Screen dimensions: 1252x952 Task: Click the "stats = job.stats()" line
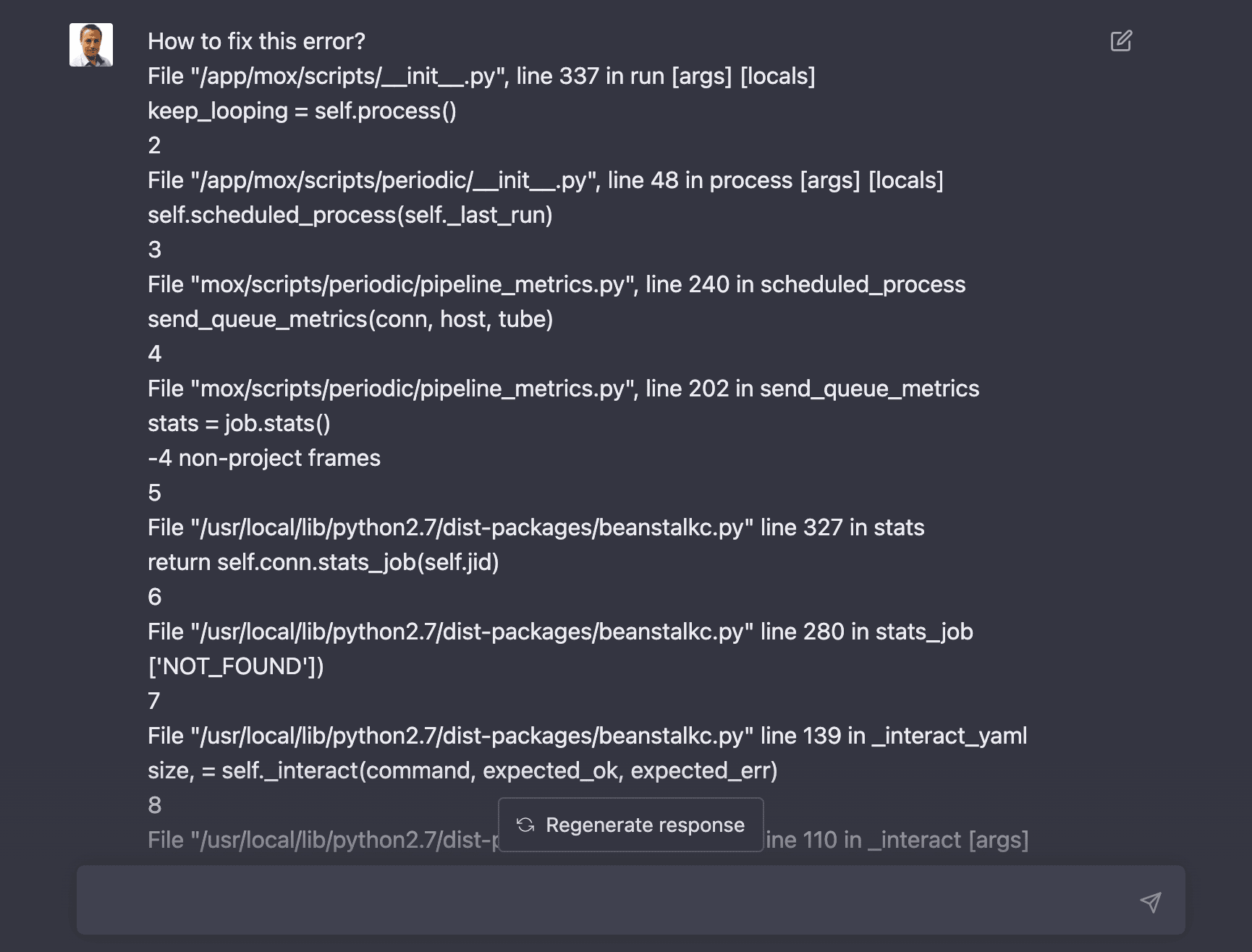click(x=239, y=423)
